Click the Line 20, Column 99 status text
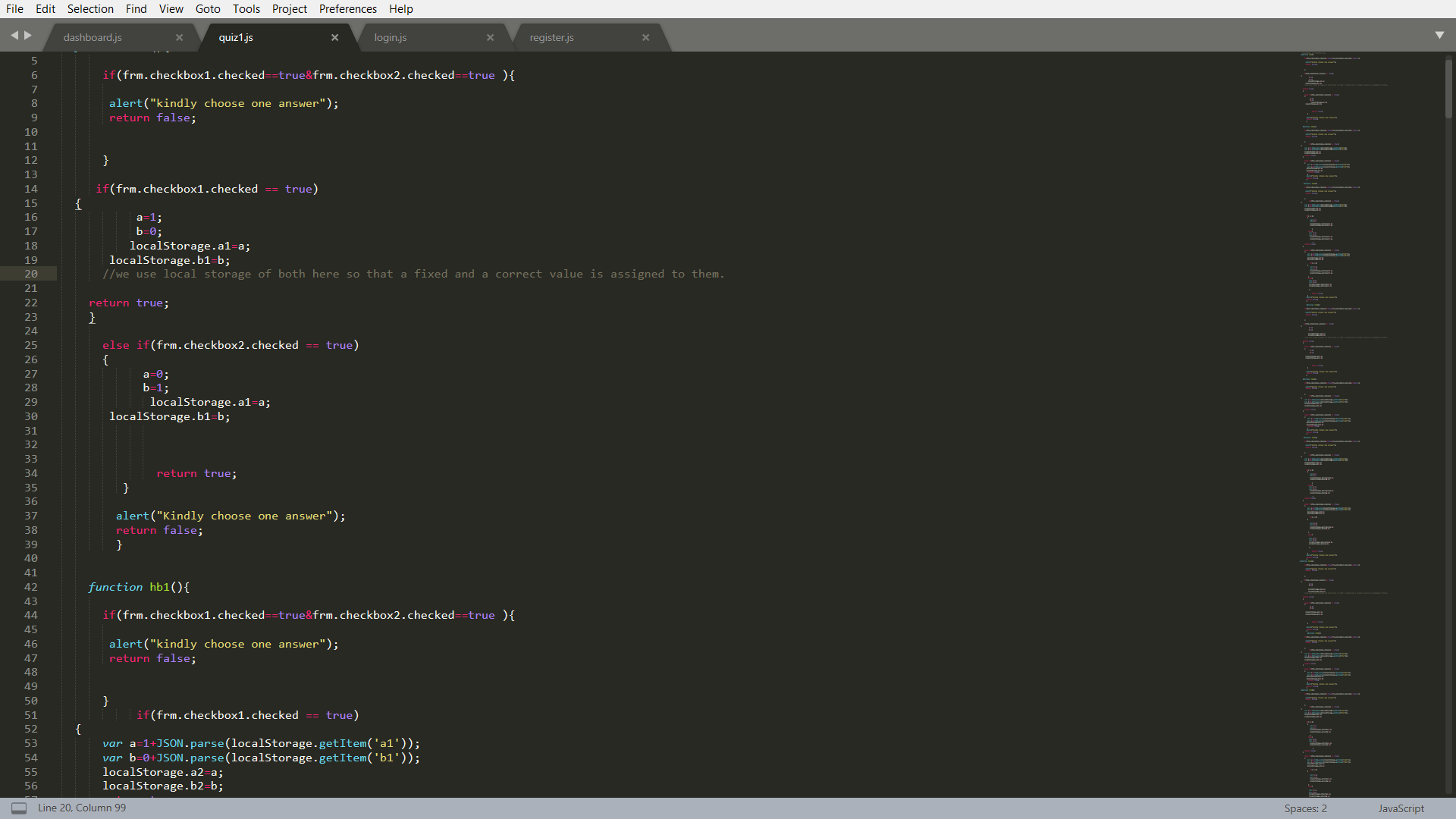This screenshot has height=819, width=1456. [x=82, y=808]
